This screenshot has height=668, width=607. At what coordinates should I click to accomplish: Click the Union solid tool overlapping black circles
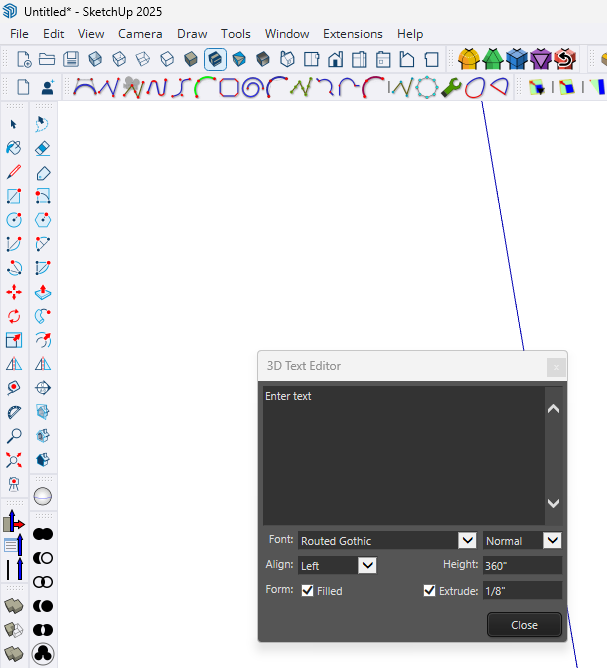click(x=43, y=534)
